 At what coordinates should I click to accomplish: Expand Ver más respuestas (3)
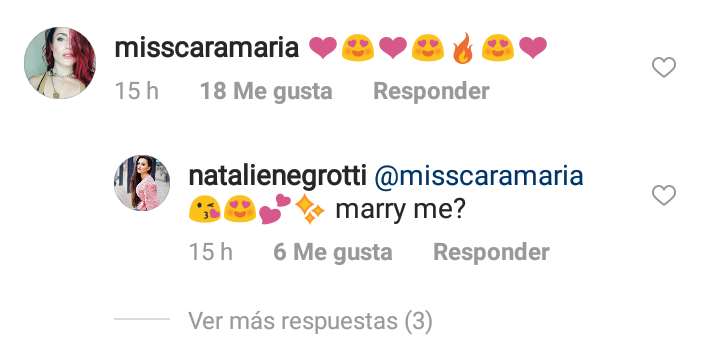tap(310, 320)
